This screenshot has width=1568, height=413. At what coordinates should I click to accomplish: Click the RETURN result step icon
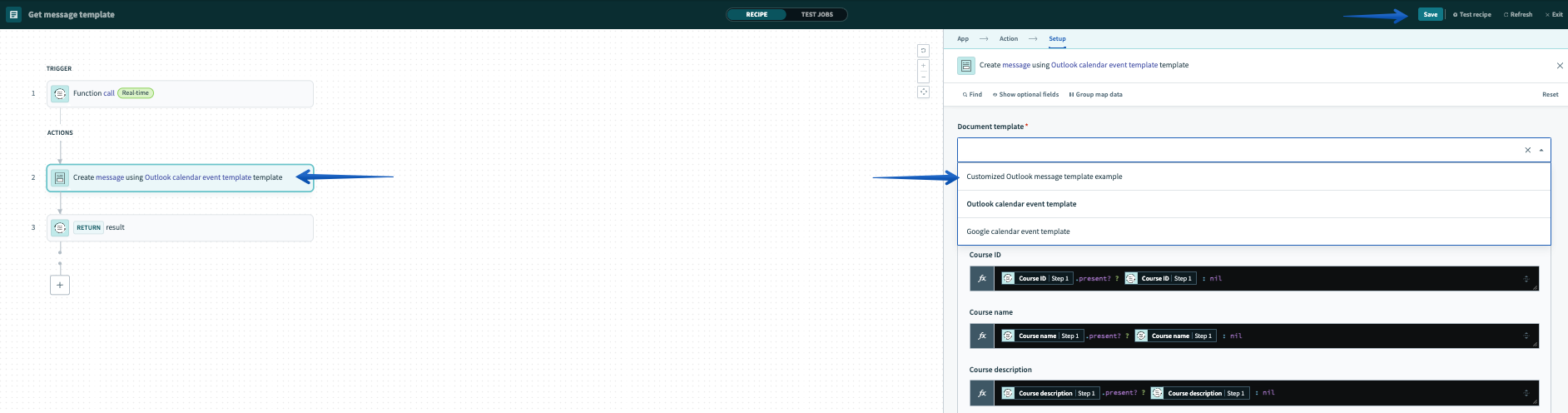pyautogui.click(x=60, y=228)
